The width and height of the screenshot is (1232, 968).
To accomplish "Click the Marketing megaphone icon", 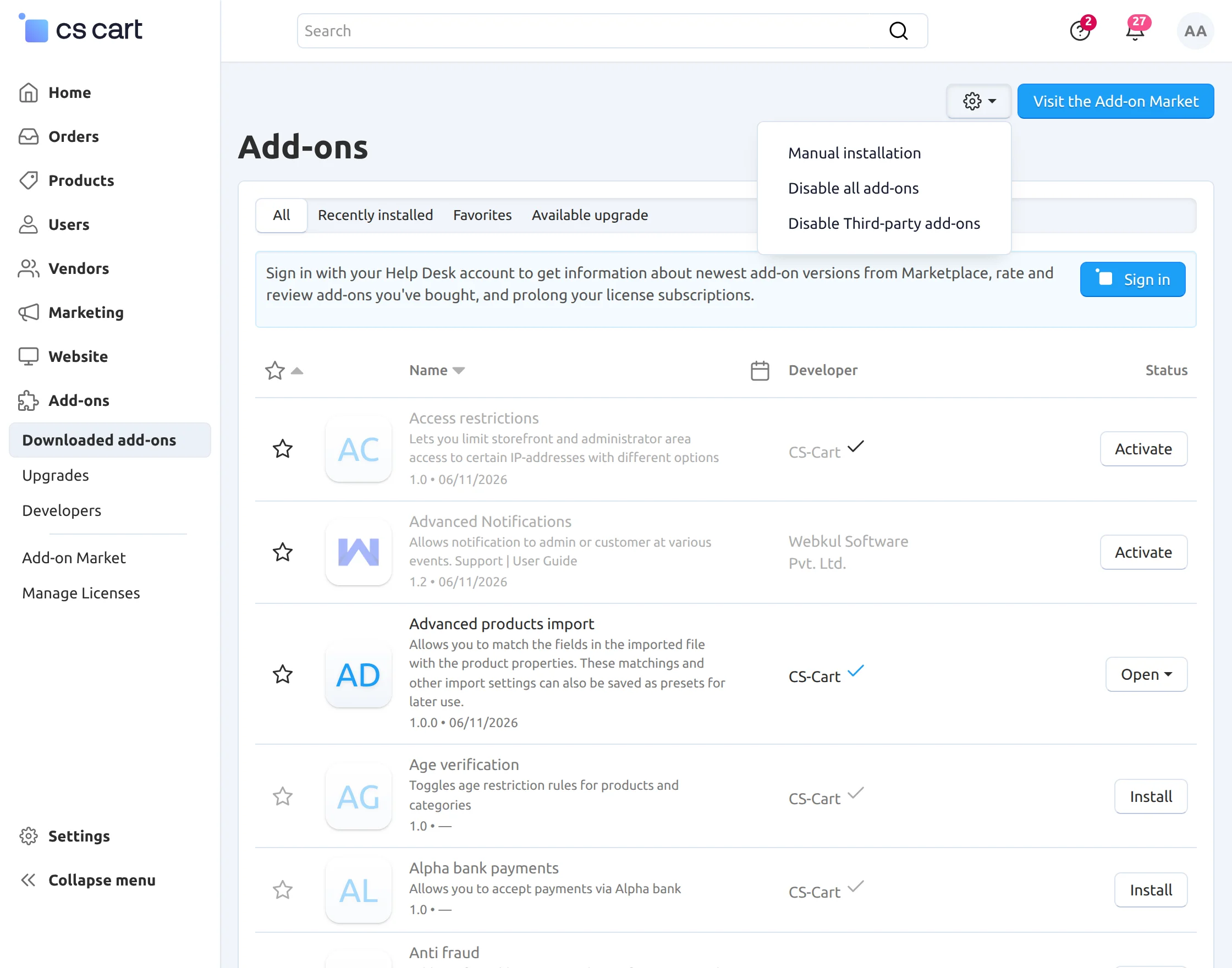I will point(29,312).
